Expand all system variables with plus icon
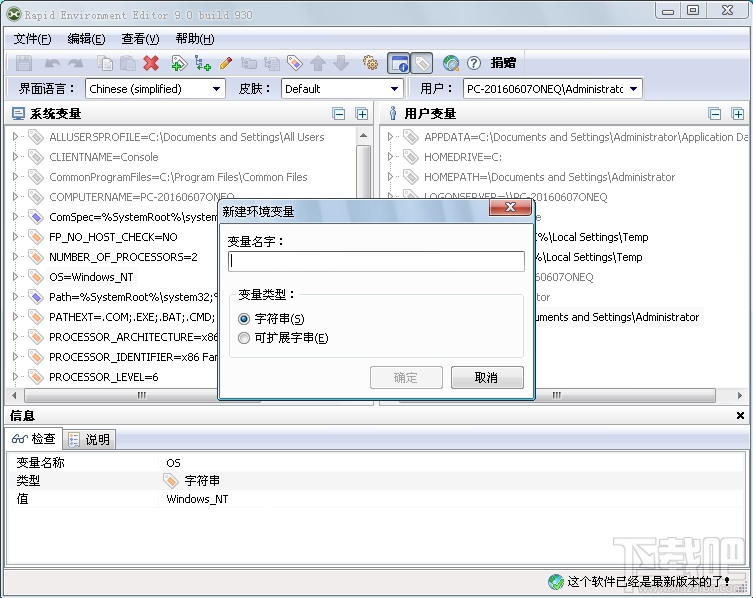Viewport: 753px width, 598px height. (362, 114)
